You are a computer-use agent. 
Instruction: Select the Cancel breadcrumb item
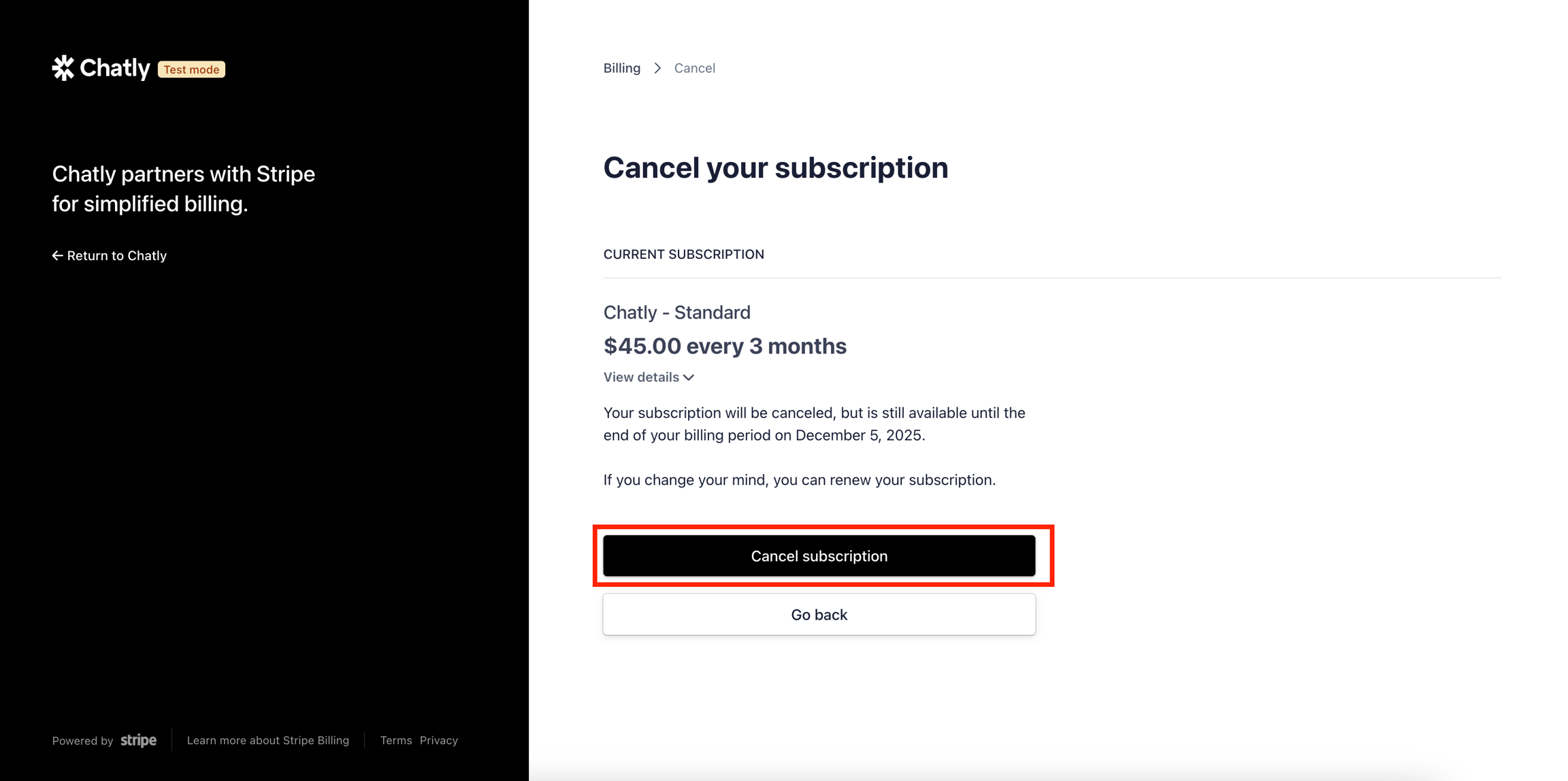pyautogui.click(x=694, y=68)
